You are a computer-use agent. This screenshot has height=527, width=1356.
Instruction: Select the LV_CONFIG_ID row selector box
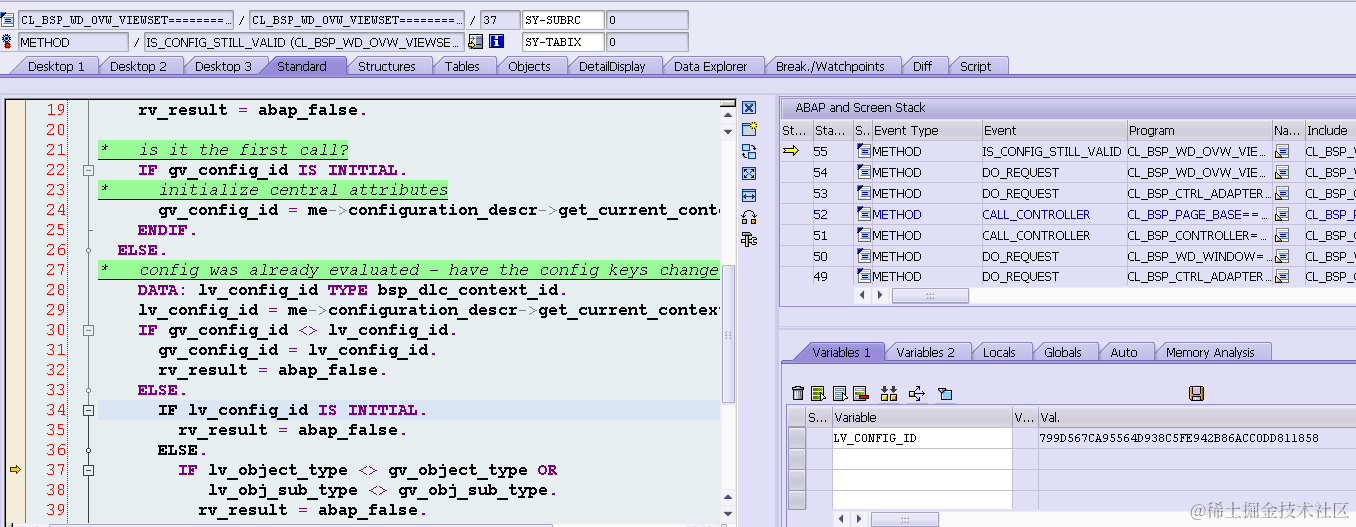click(x=796, y=438)
